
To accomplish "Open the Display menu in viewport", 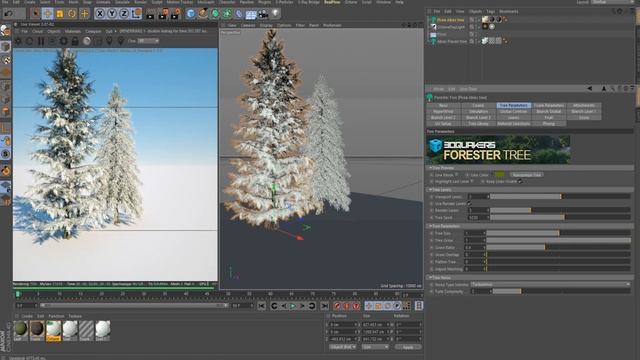I will pos(266,25).
